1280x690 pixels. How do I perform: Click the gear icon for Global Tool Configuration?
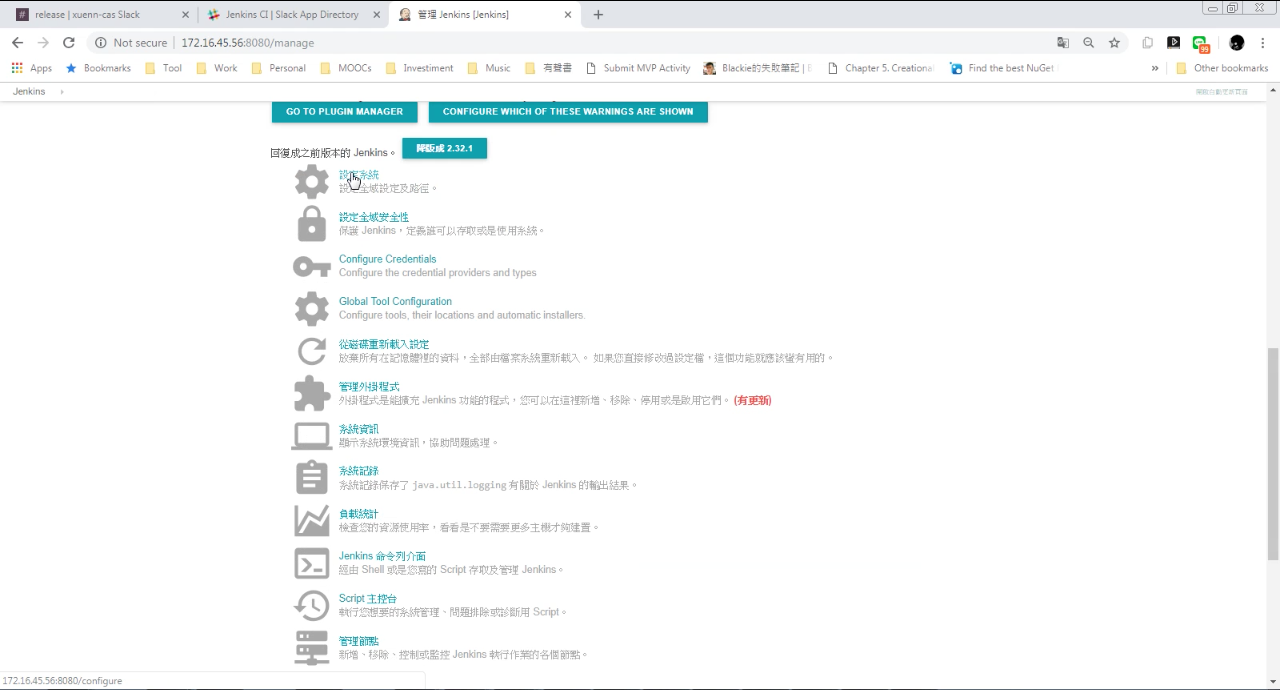[x=311, y=309]
